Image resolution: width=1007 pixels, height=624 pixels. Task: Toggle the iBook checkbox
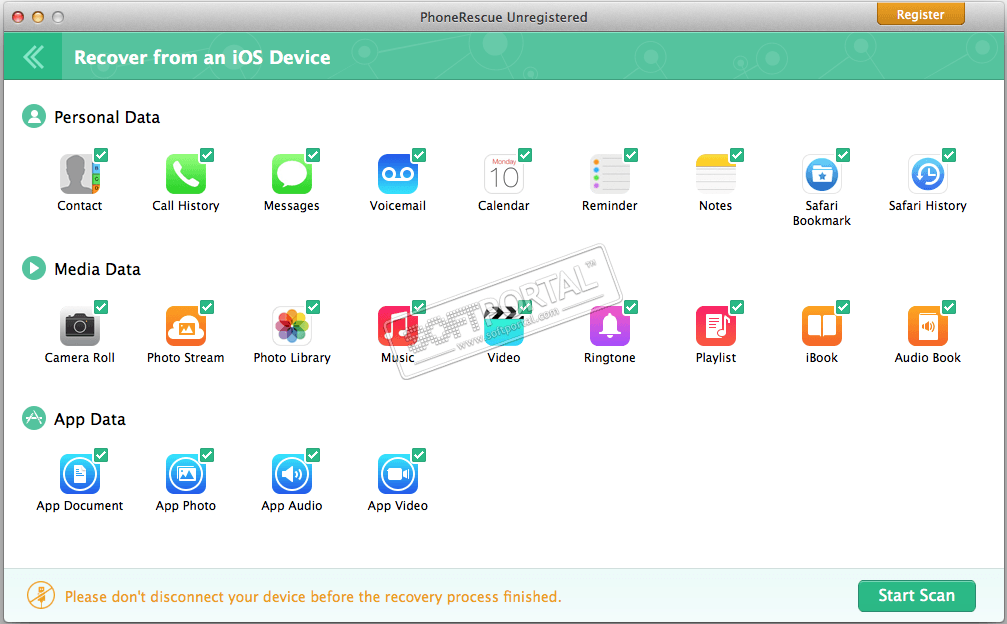pyautogui.click(x=843, y=307)
